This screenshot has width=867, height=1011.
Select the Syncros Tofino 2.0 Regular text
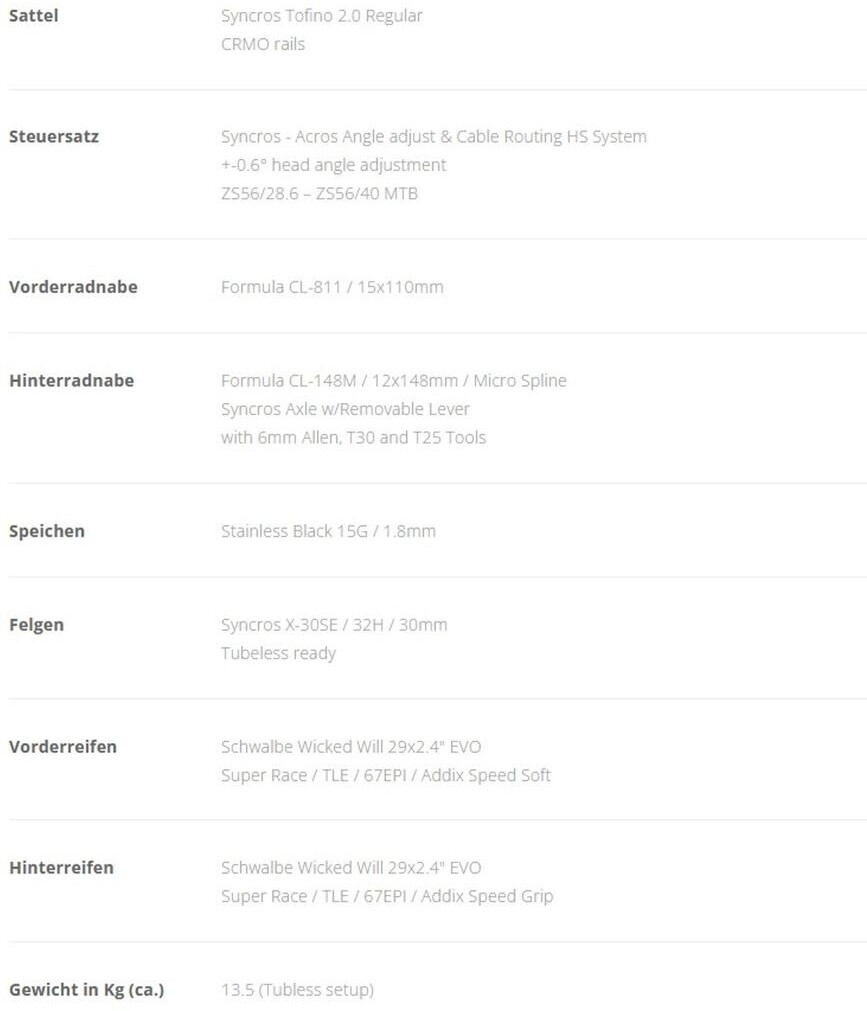point(321,16)
